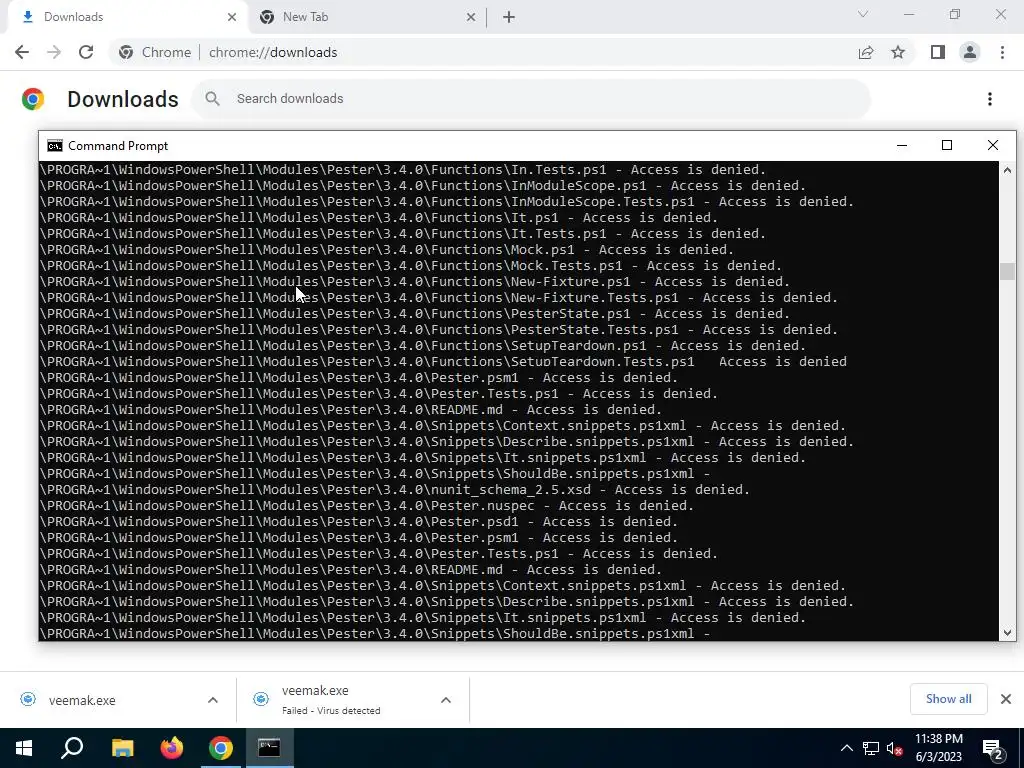
Task: Click the Chrome logo beside Downloads heading
Action: click(x=33, y=99)
